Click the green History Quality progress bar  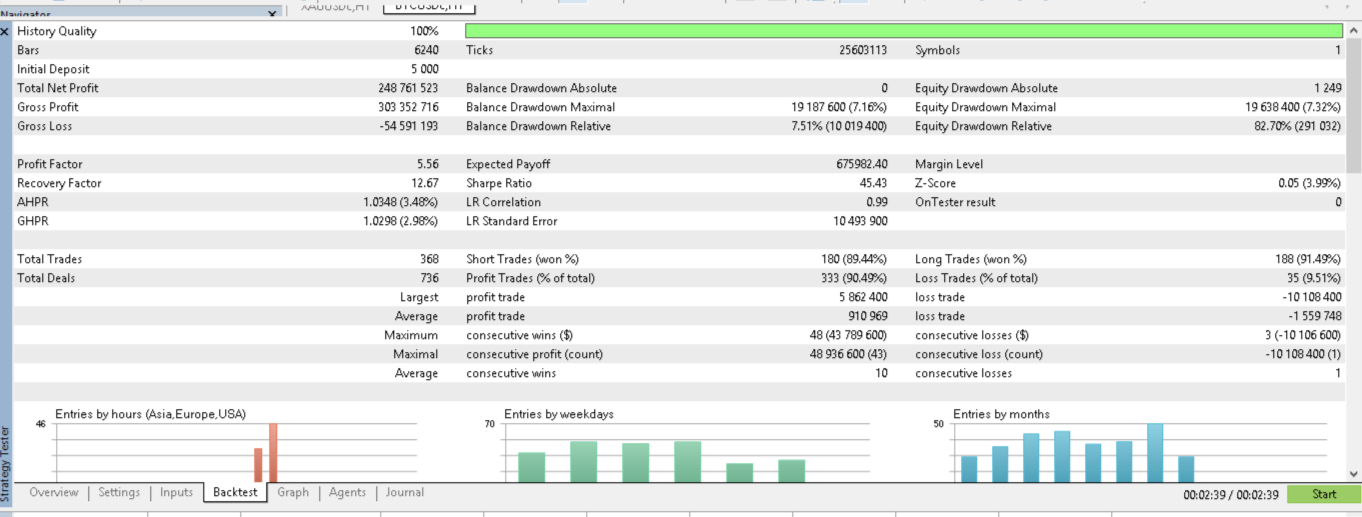904,31
